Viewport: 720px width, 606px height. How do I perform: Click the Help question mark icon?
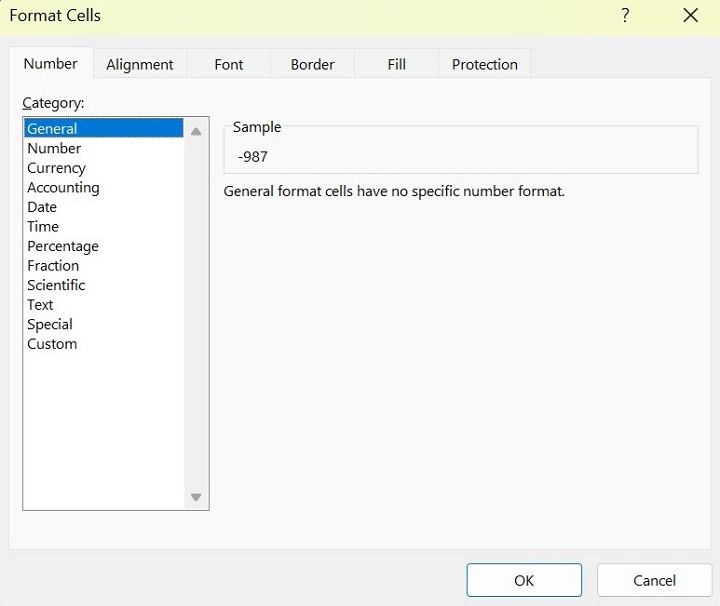click(625, 16)
